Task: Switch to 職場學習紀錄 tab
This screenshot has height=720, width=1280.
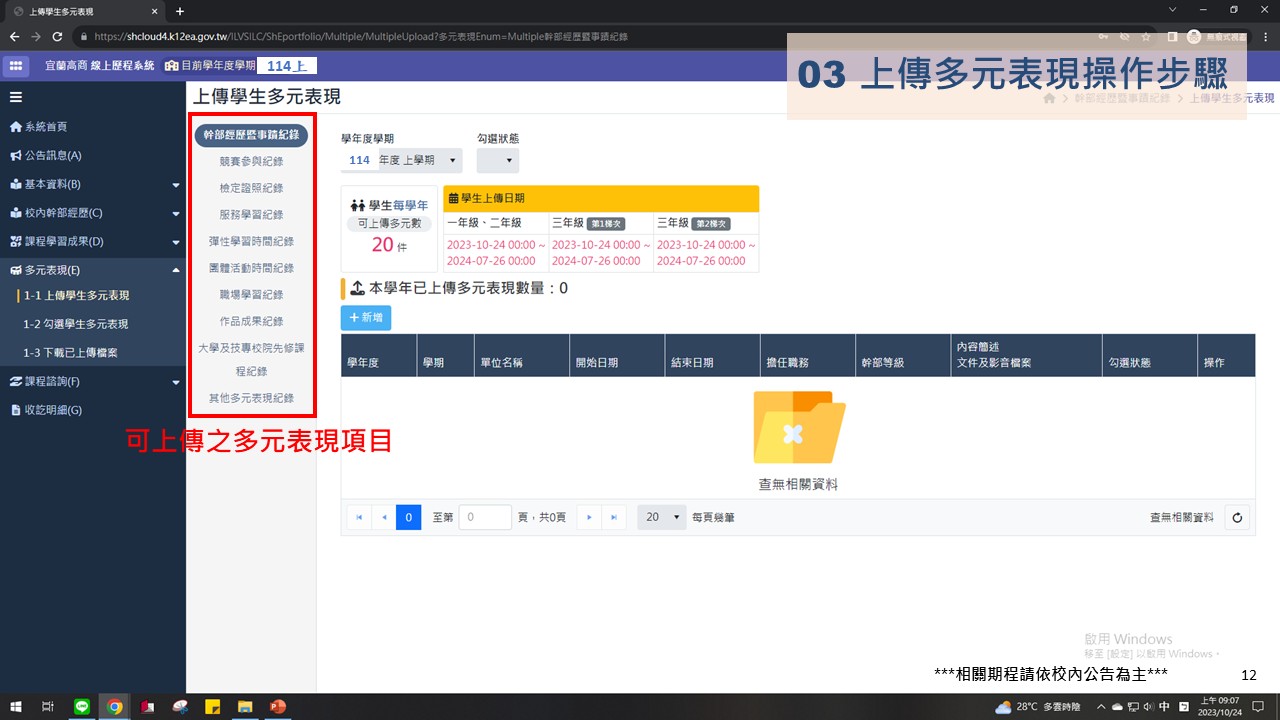Action: click(251, 295)
